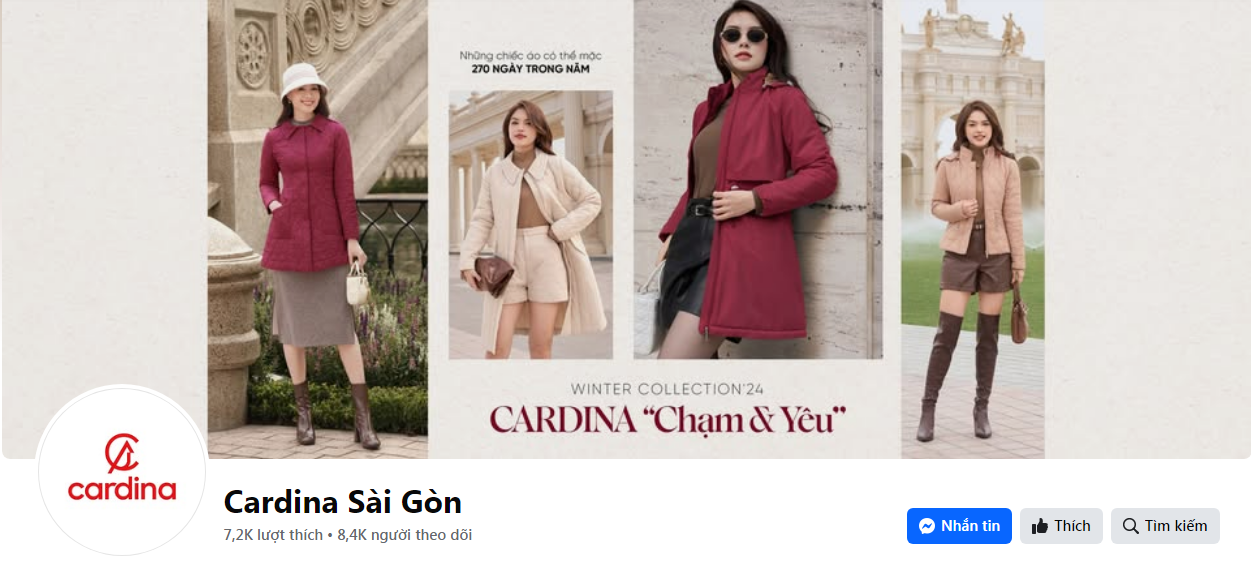Click the white handbag held by red-coat woman

[357, 285]
